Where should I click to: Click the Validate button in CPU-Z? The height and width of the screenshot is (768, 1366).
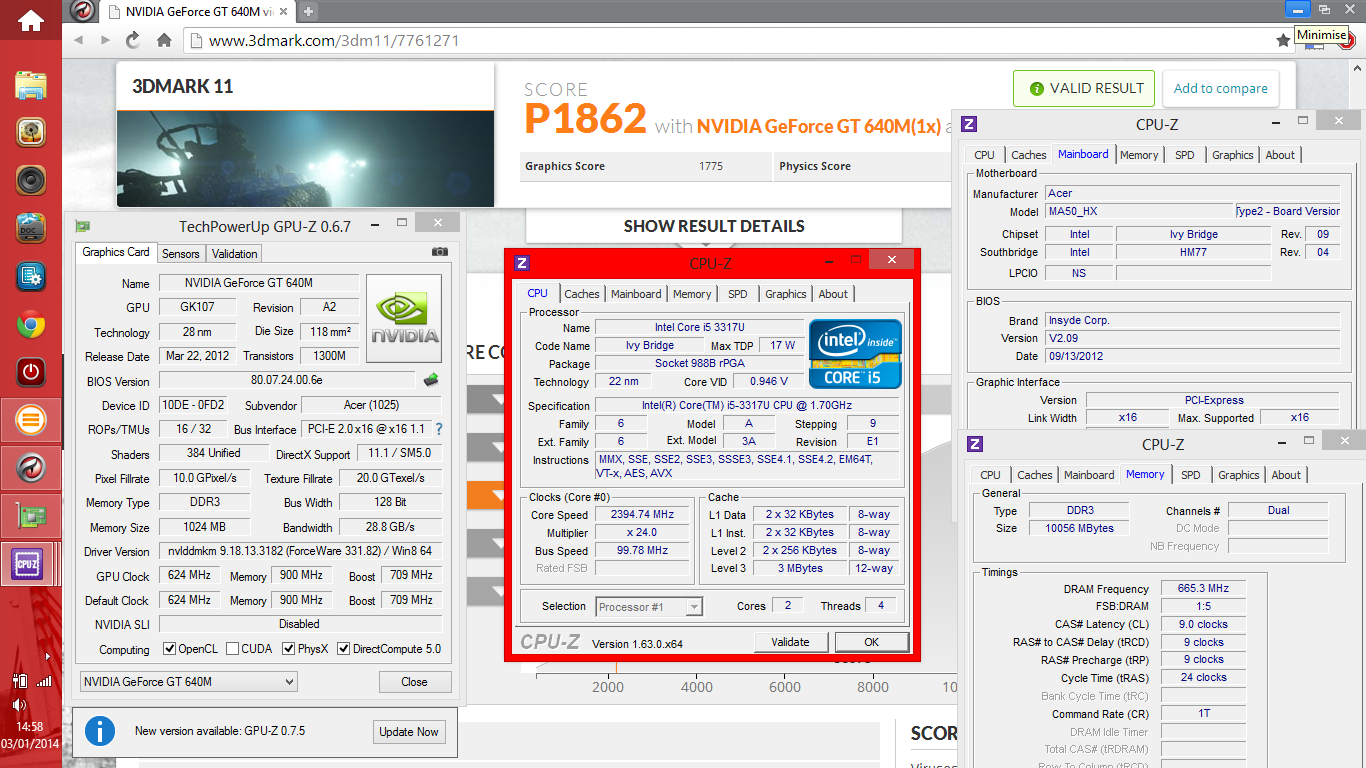coord(791,642)
